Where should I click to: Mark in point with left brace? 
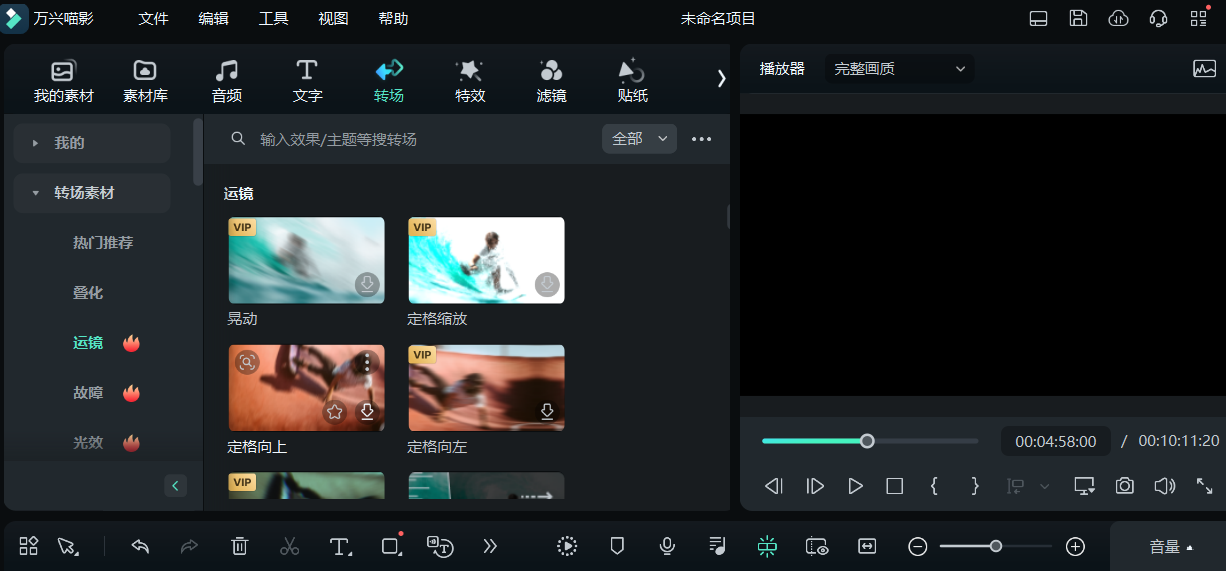click(x=934, y=486)
